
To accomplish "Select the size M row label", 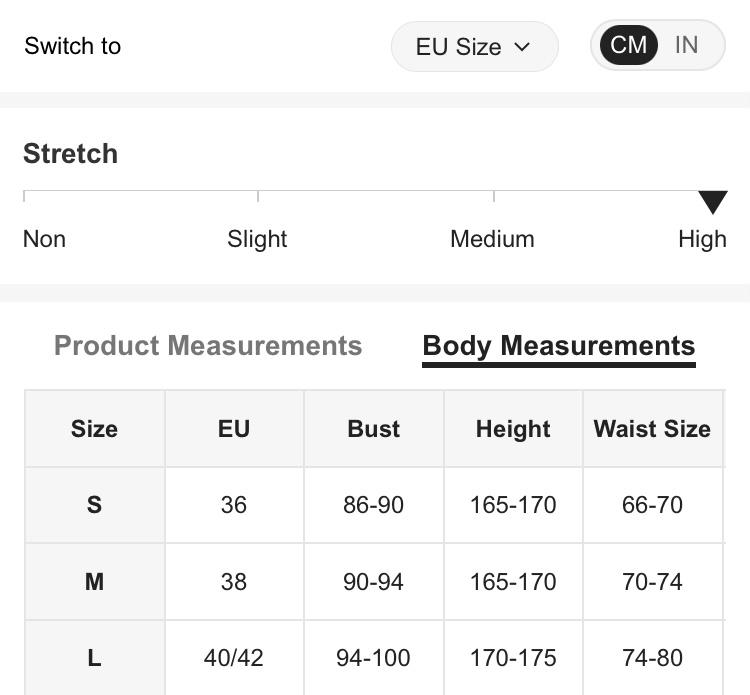I will tap(94, 581).
